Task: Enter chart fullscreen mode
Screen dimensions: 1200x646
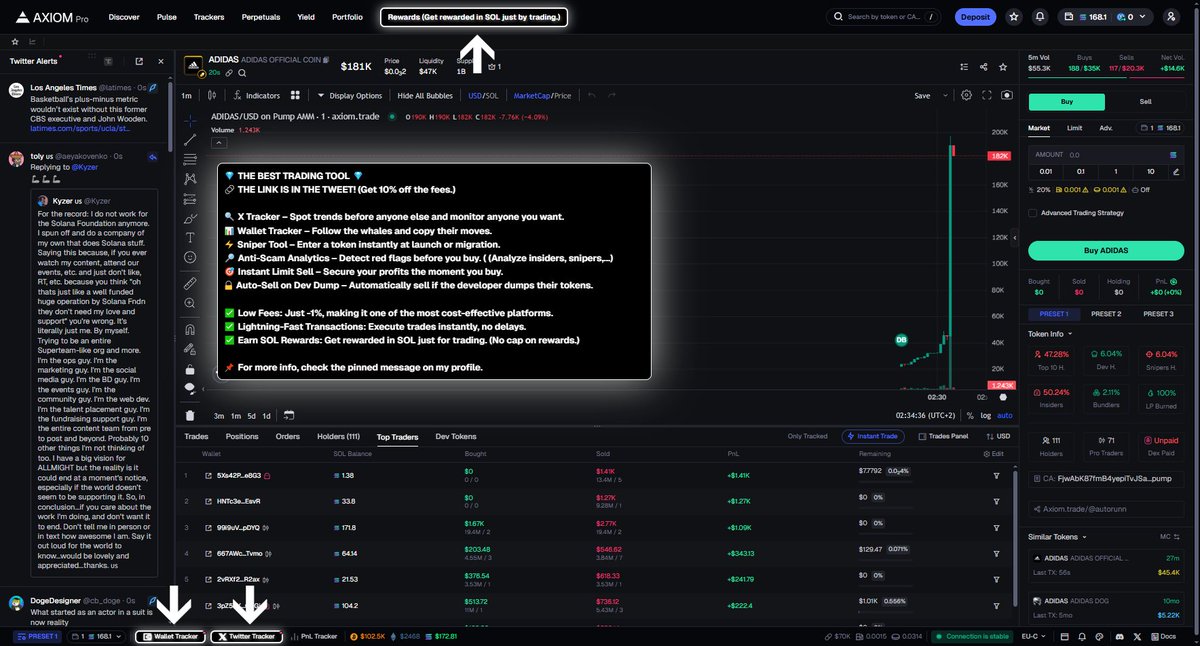Action: (987, 95)
